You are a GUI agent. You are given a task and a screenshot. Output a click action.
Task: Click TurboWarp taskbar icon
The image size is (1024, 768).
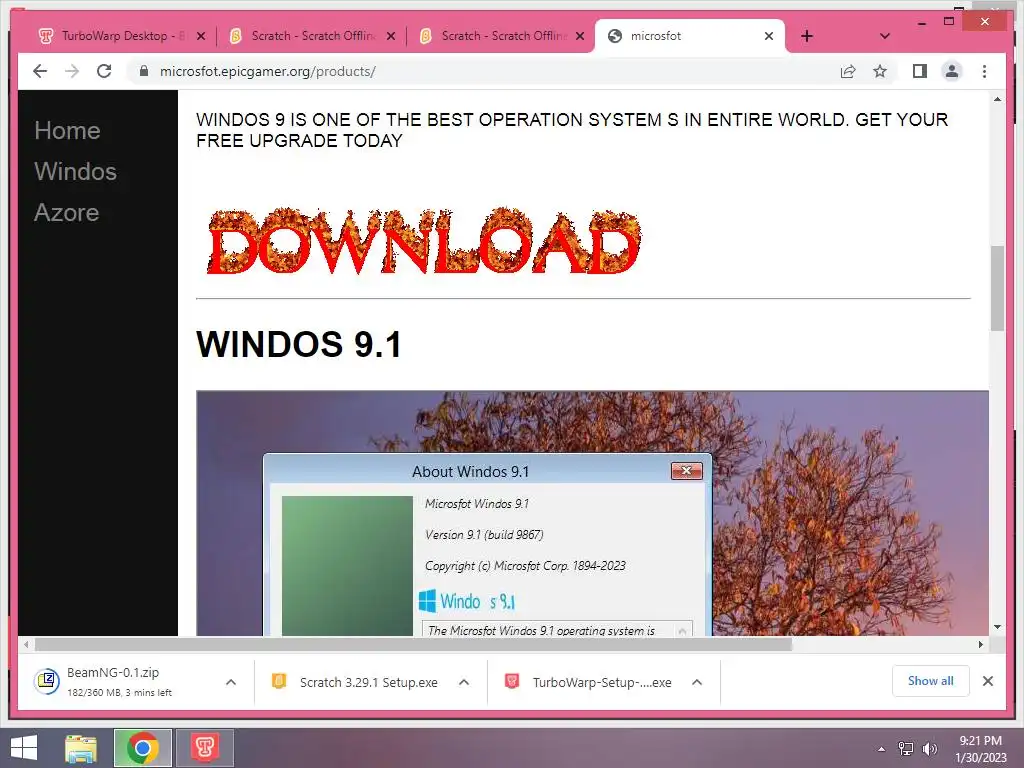204,748
